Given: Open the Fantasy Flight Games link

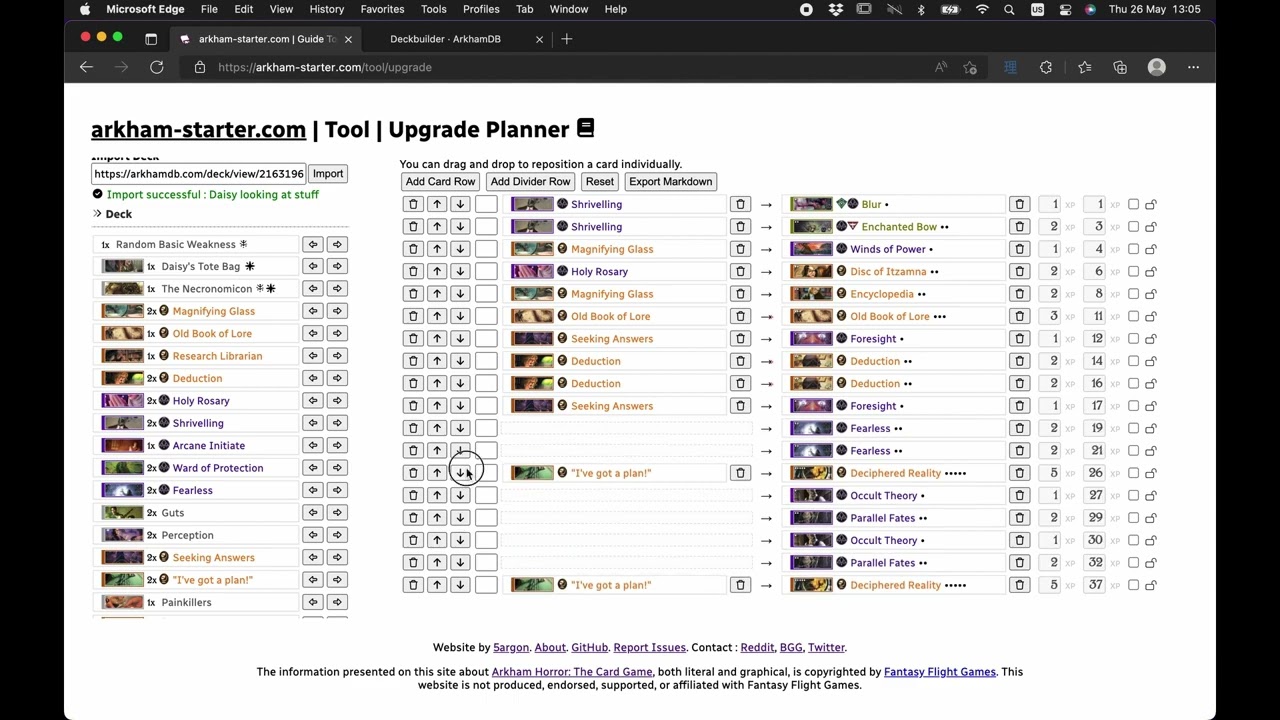Looking at the screenshot, I should coord(940,672).
